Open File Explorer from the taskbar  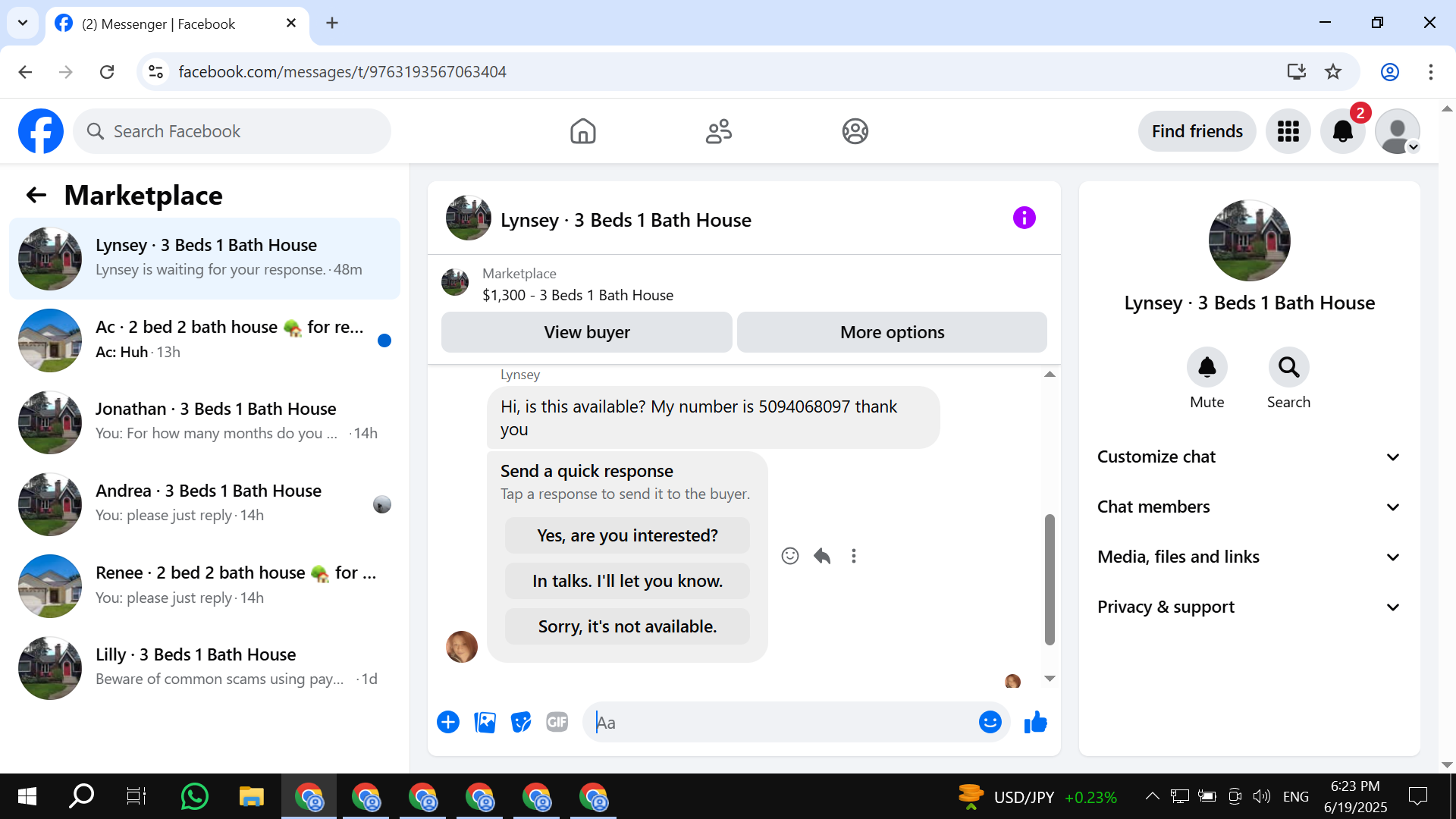251,796
